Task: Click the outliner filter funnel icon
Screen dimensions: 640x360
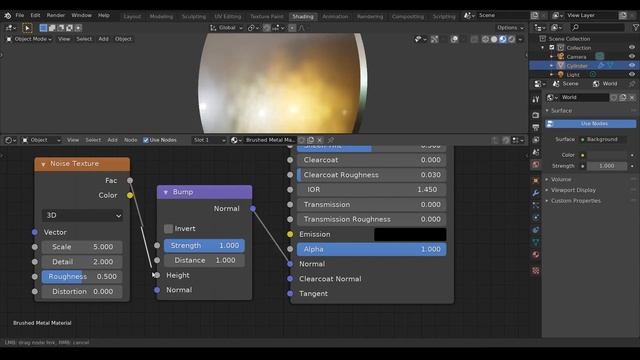Action: point(635,27)
